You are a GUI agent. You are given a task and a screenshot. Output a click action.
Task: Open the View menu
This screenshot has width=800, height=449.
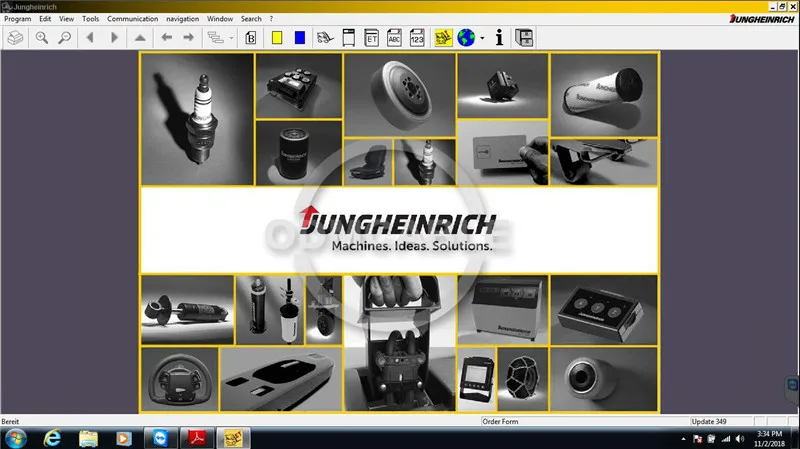[66, 19]
